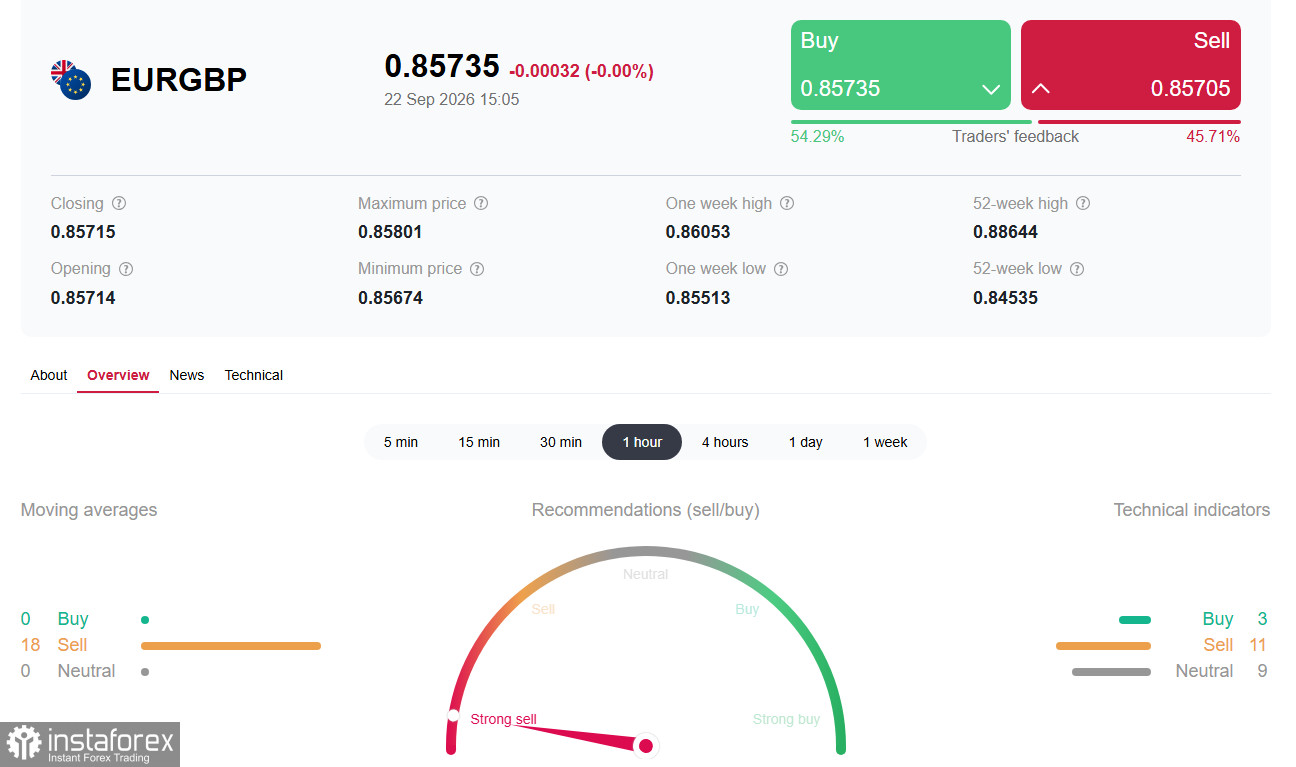Click the Opening help question icon
1296x767 pixels.
coord(126,269)
